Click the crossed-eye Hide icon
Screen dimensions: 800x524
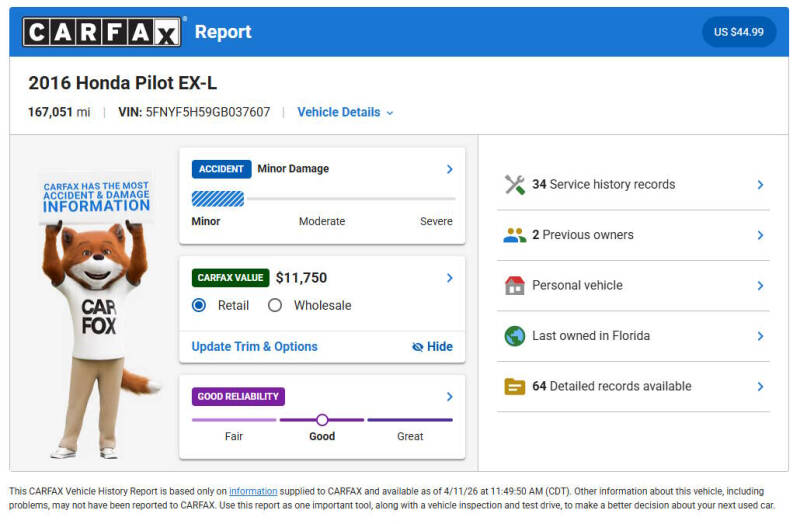click(x=417, y=347)
